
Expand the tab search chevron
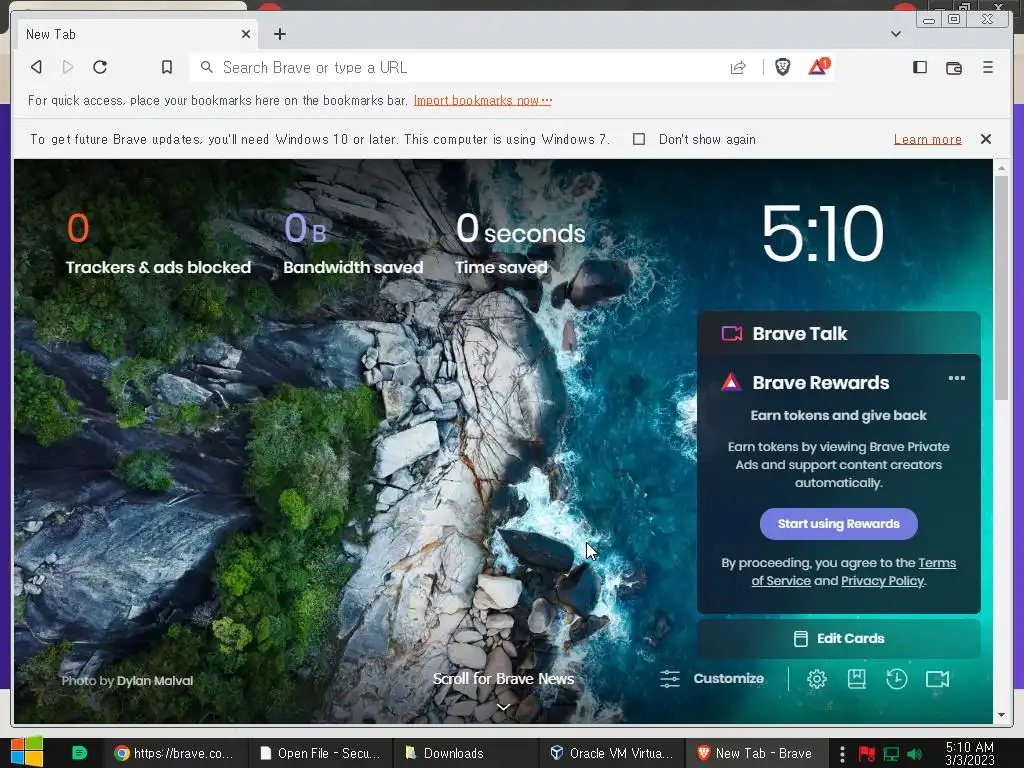click(x=896, y=34)
